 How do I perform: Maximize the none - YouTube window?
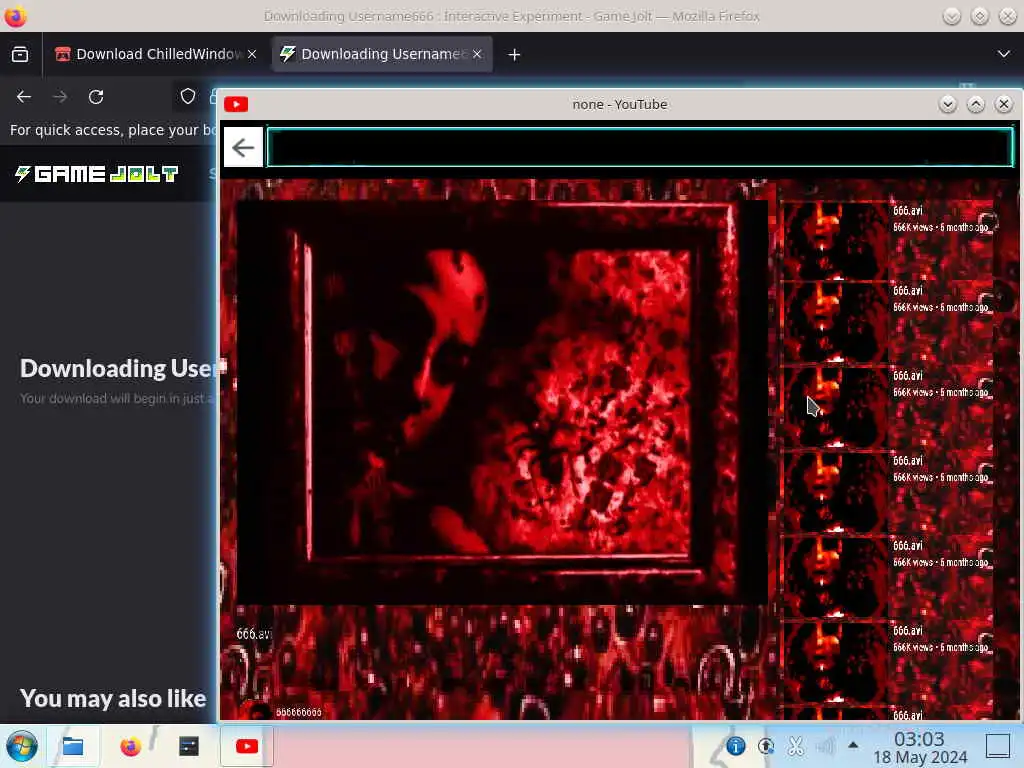(976, 104)
